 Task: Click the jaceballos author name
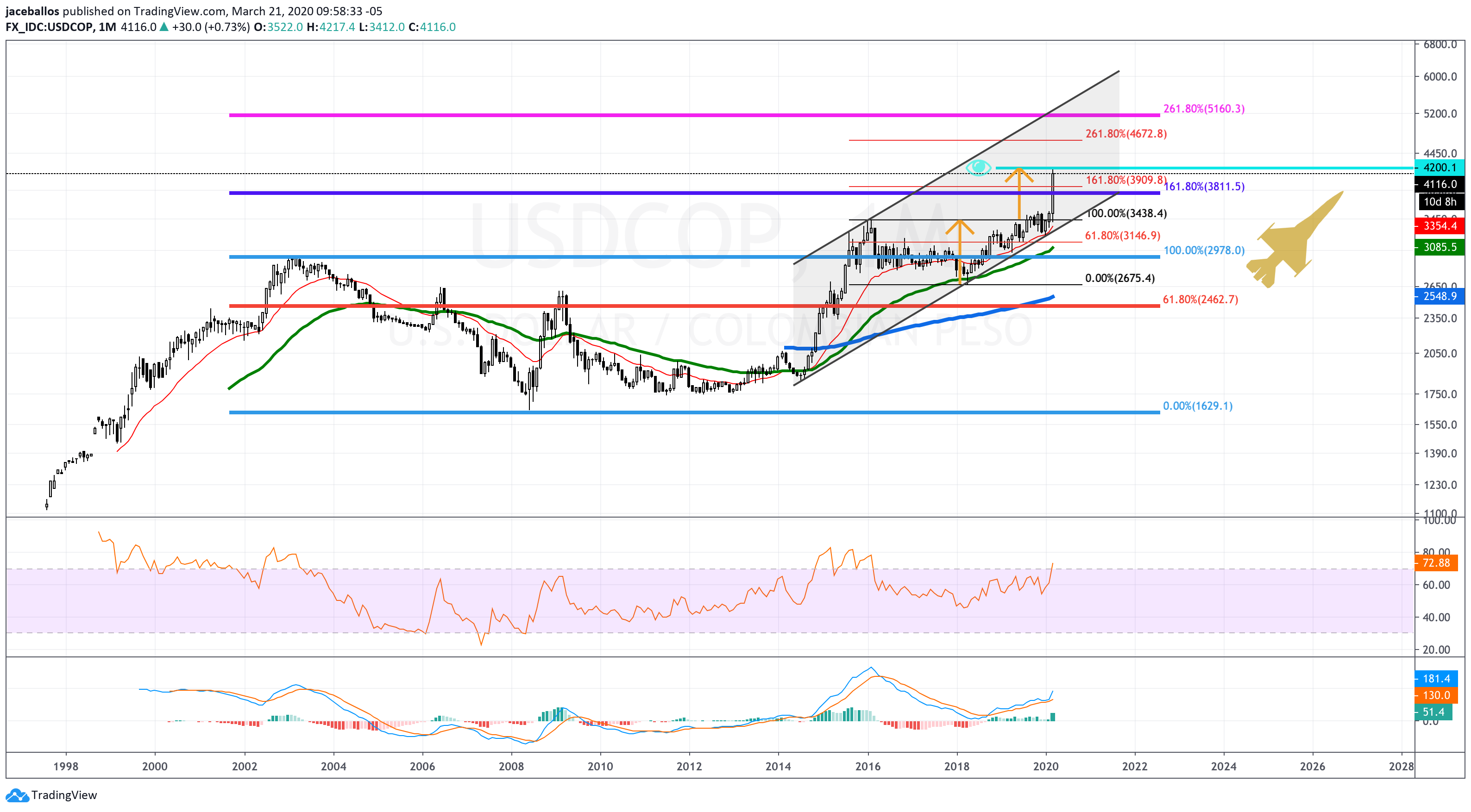click(32, 11)
